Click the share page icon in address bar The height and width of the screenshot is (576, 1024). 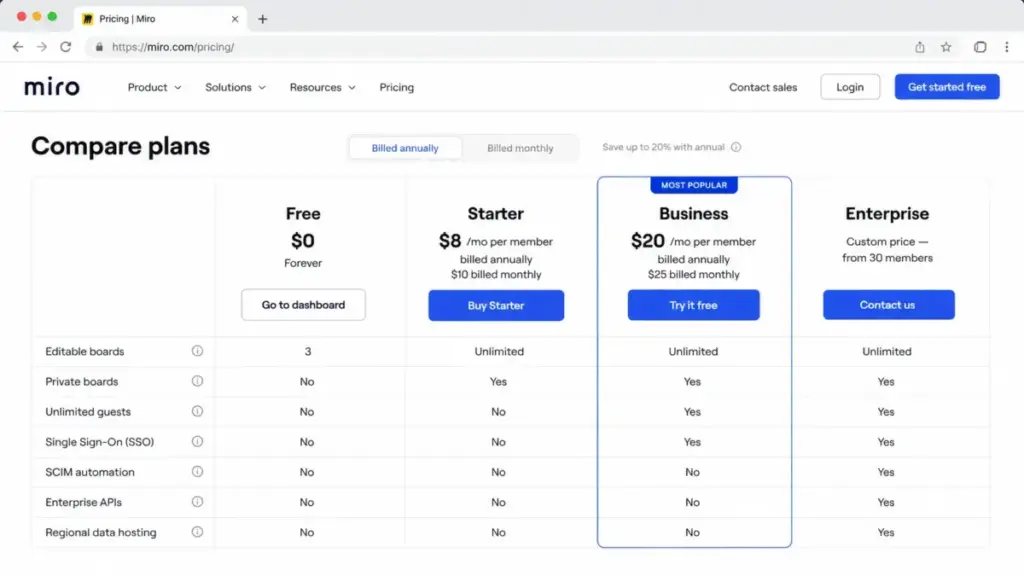[920, 47]
